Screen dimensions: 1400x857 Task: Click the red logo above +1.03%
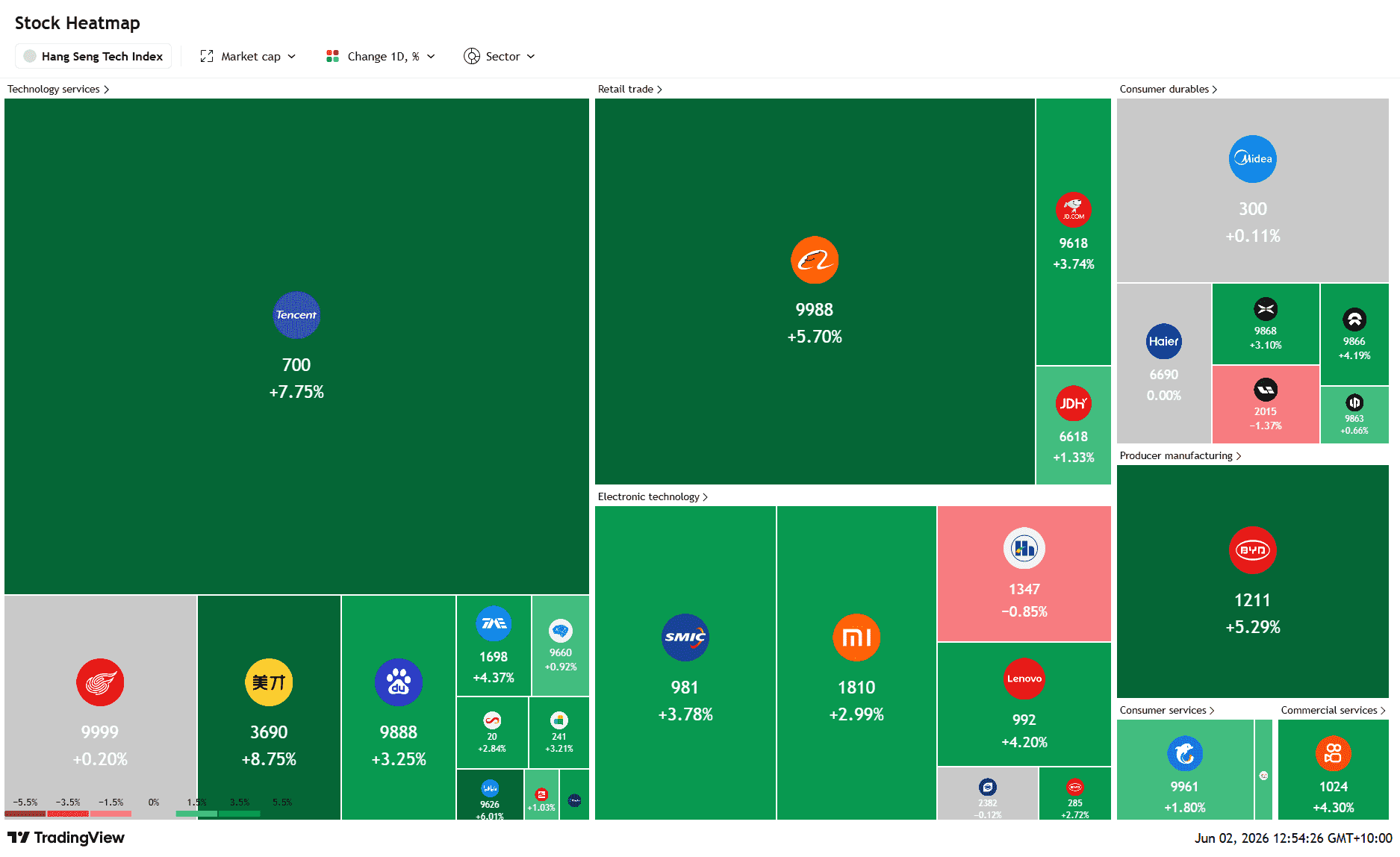point(541,794)
